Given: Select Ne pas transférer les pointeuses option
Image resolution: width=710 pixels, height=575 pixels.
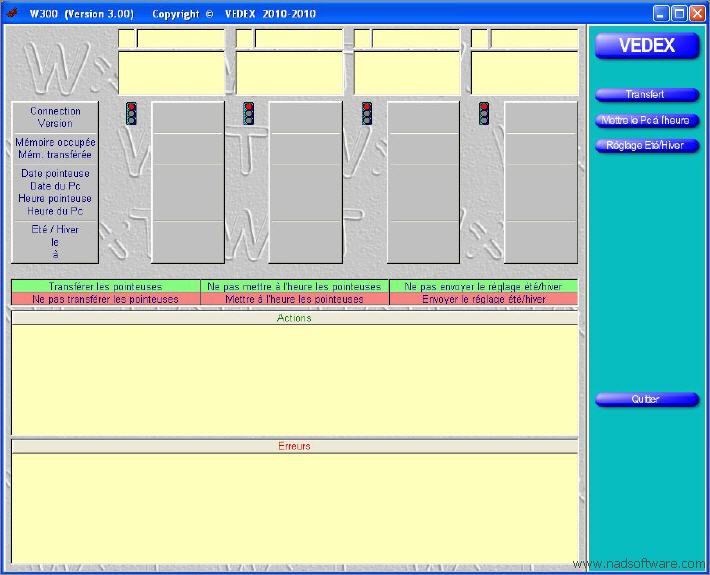Looking at the screenshot, I should pyautogui.click(x=106, y=299).
